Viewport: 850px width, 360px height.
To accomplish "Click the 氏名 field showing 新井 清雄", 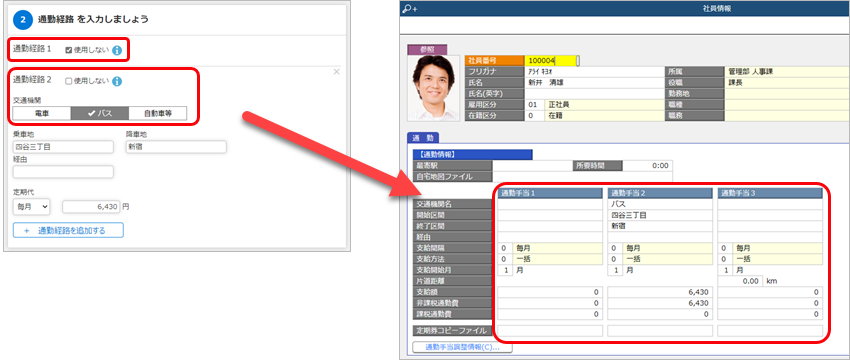I will pos(595,83).
